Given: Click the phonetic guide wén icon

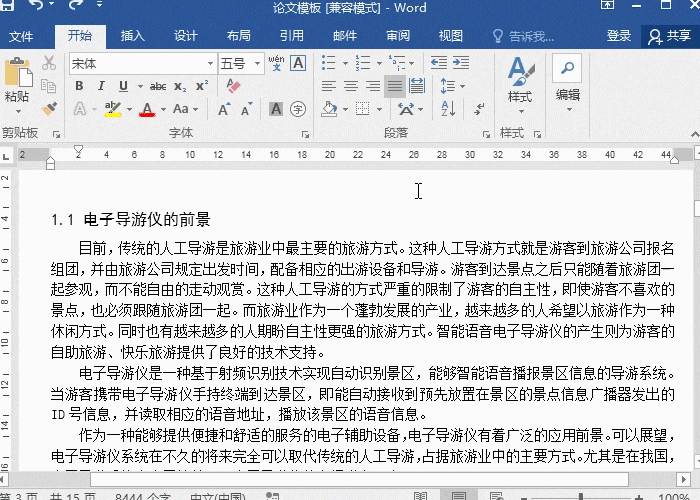Looking at the screenshot, I should (276, 63).
